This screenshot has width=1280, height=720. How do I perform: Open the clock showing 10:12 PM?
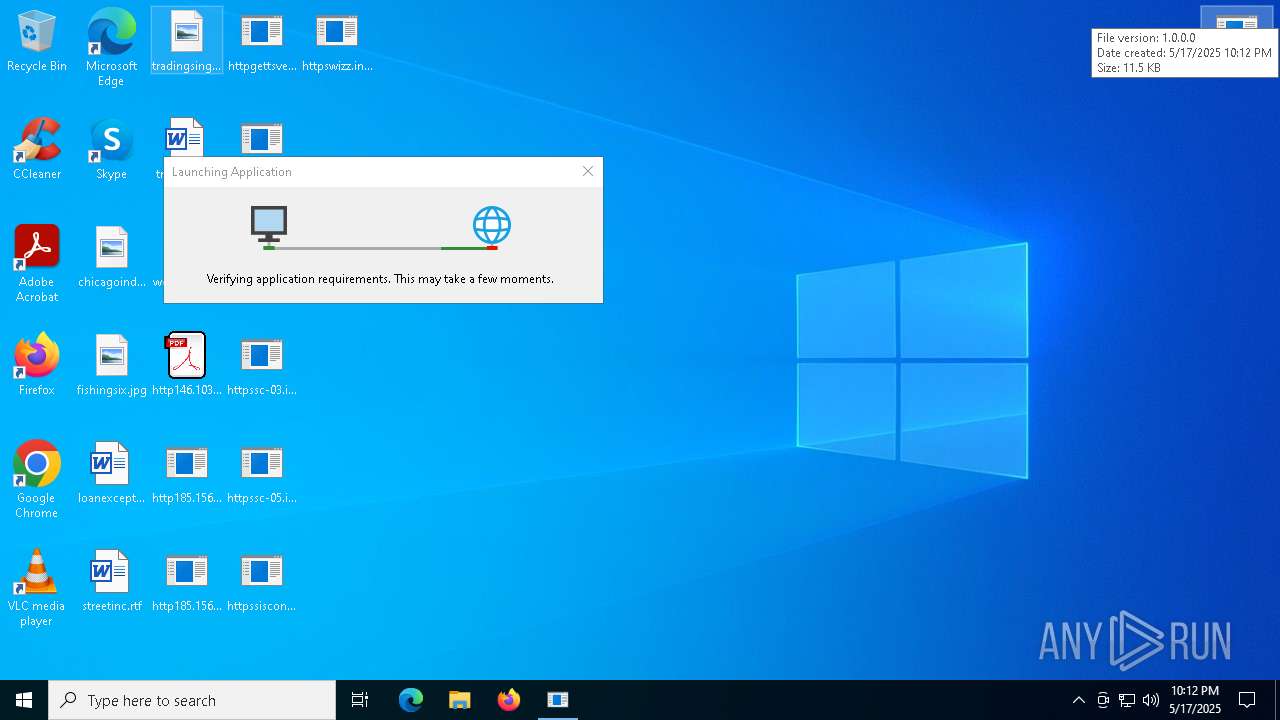pyautogui.click(x=1195, y=700)
